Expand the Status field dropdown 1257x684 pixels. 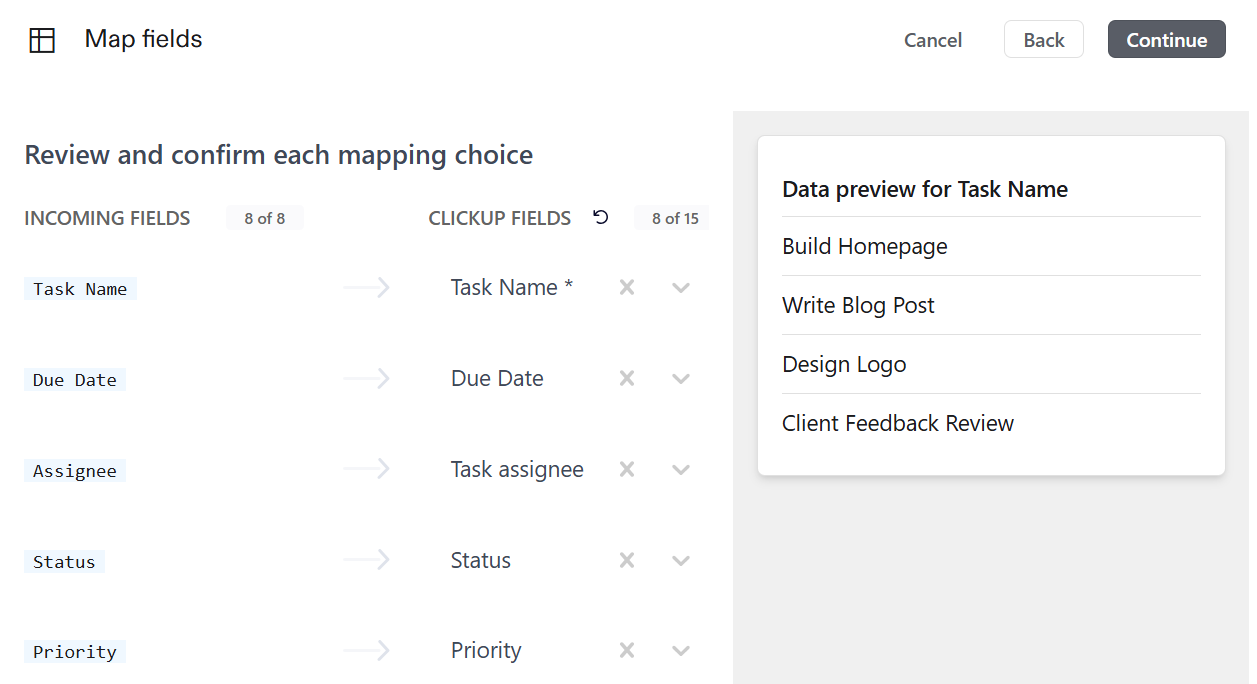(x=681, y=559)
